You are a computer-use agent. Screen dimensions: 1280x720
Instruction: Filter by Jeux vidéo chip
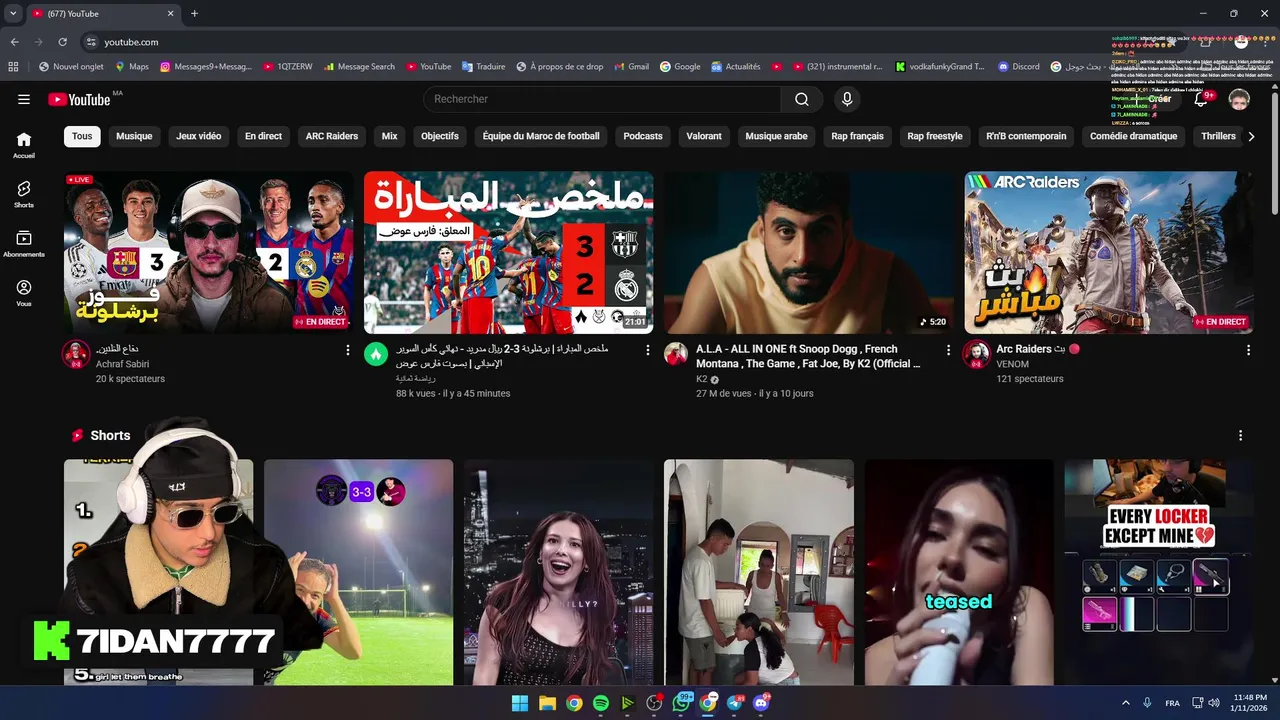tap(199, 136)
